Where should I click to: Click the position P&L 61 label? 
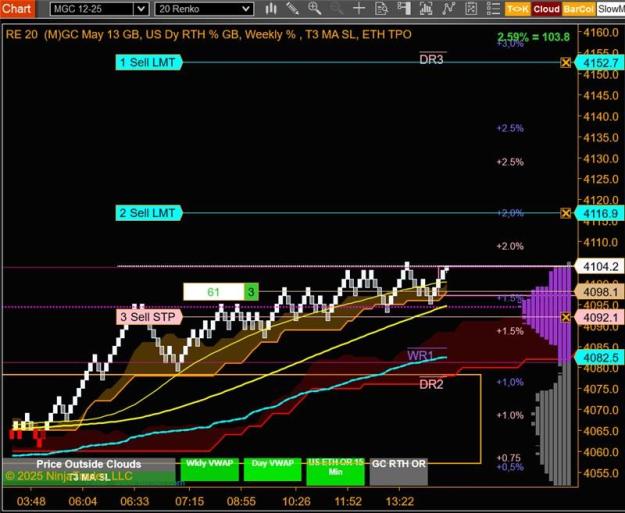coord(214,292)
